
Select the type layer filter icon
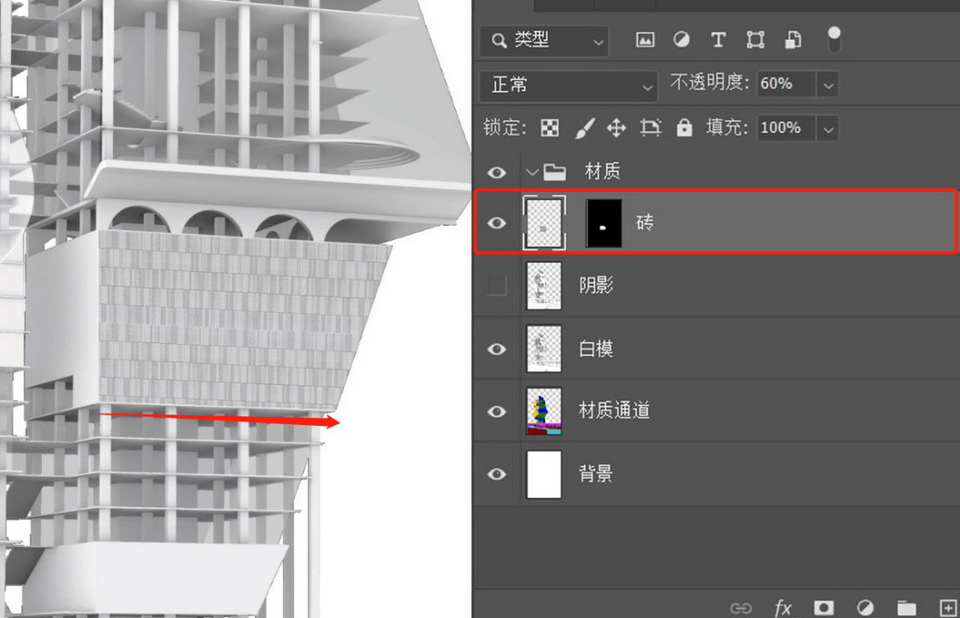[718, 40]
